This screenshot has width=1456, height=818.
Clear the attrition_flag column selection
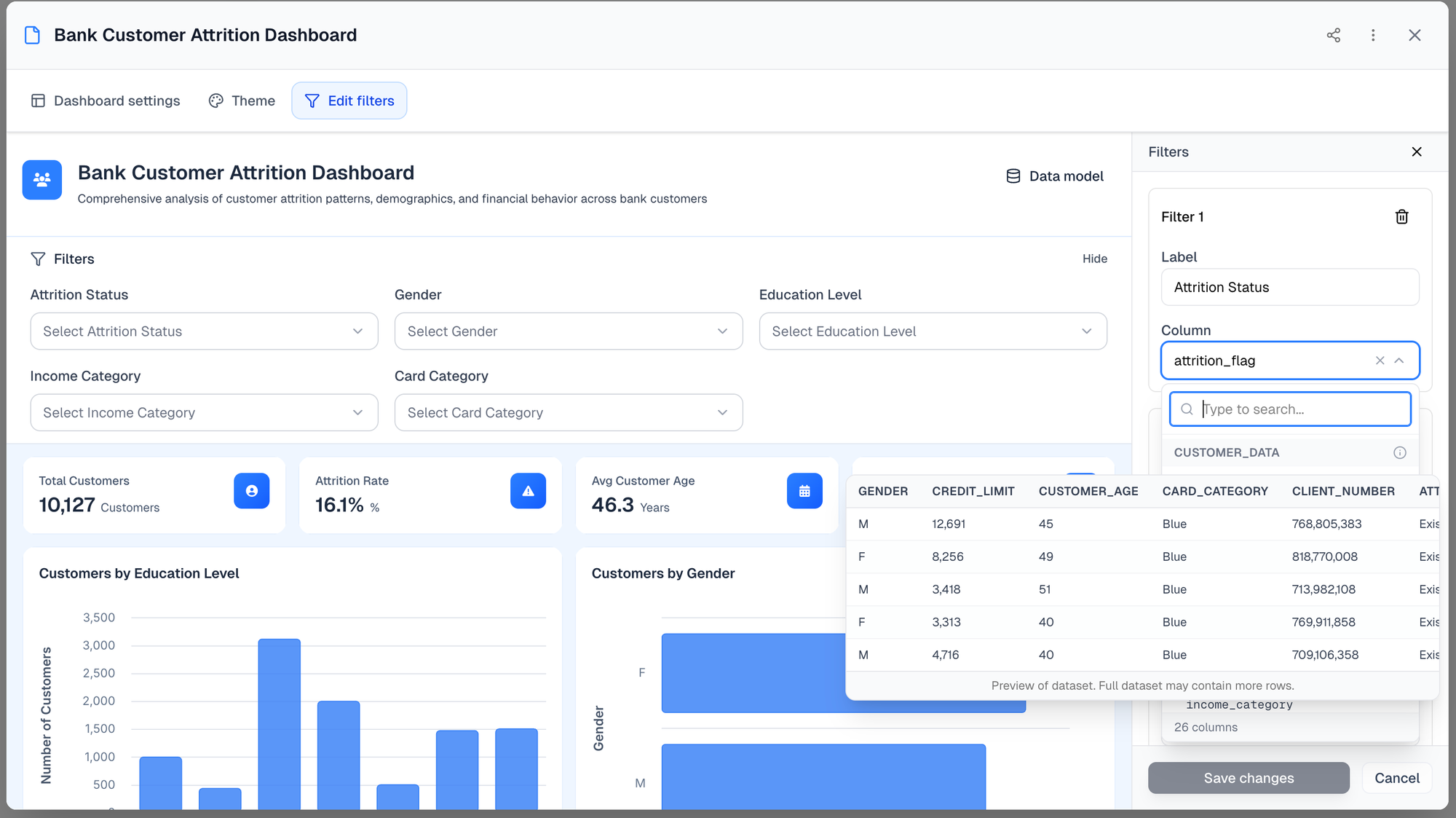coord(1380,361)
